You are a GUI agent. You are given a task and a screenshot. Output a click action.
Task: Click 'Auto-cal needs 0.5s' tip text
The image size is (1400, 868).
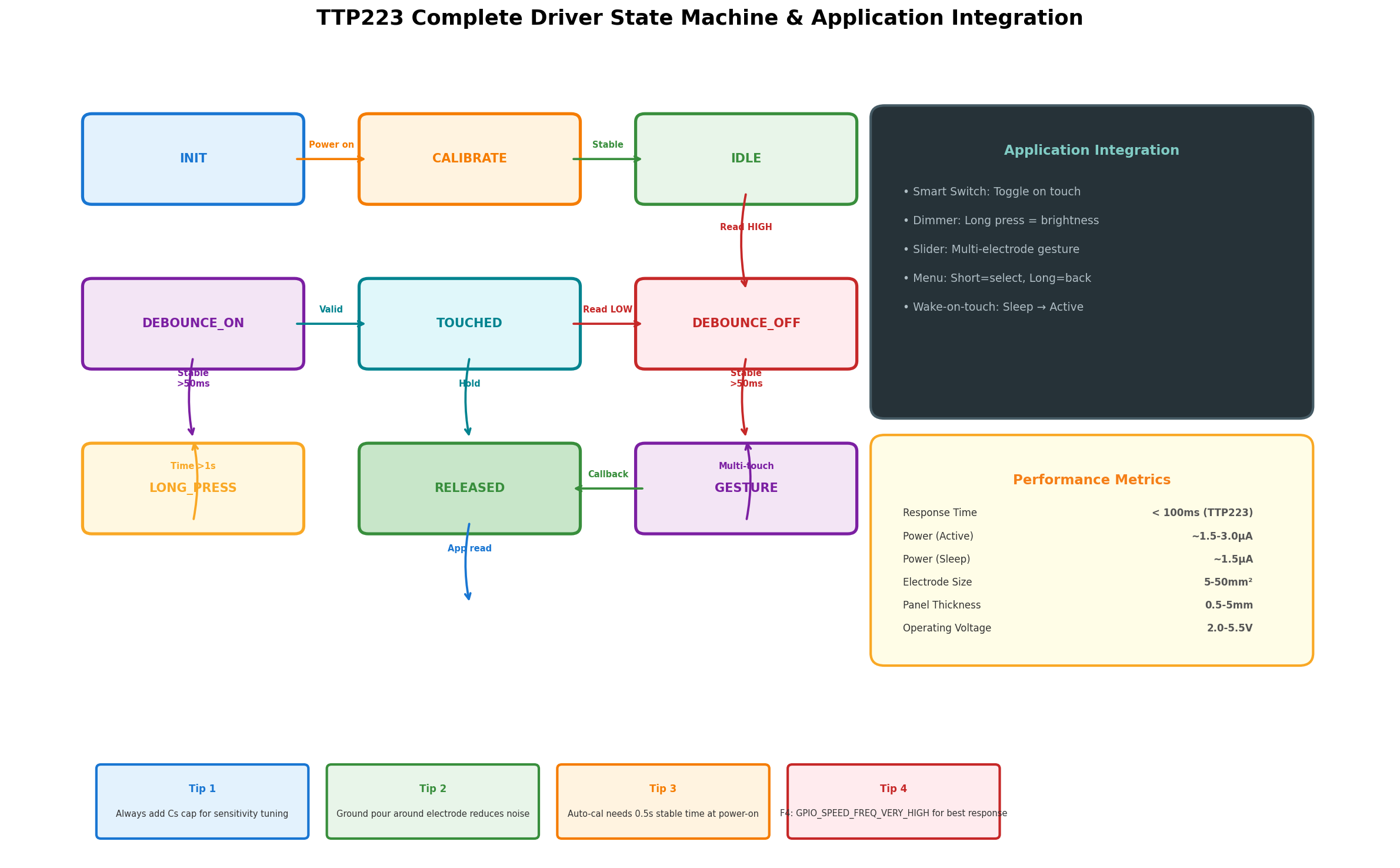pyautogui.click(x=663, y=814)
